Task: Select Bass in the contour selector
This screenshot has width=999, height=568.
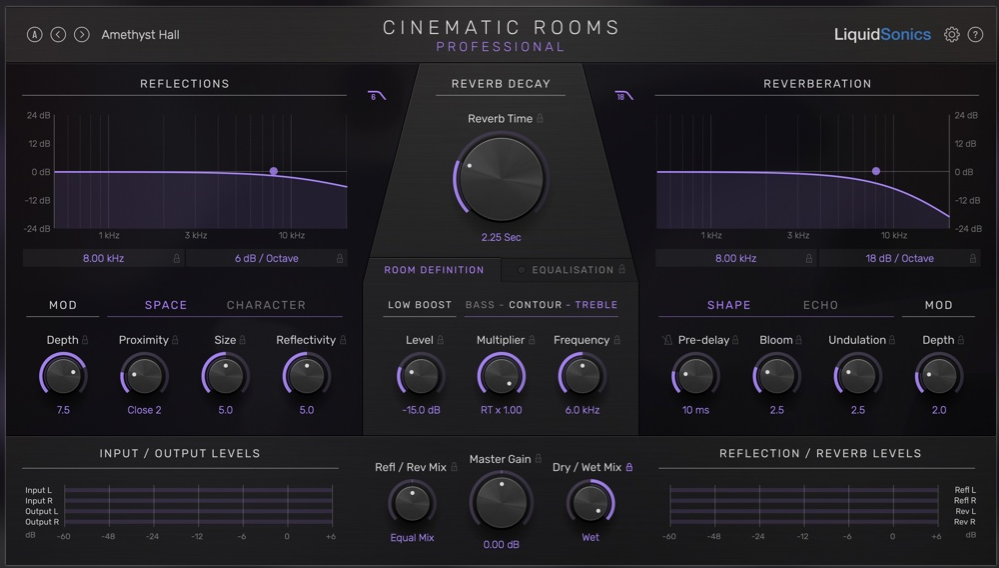Action: pyautogui.click(x=480, y=305)
